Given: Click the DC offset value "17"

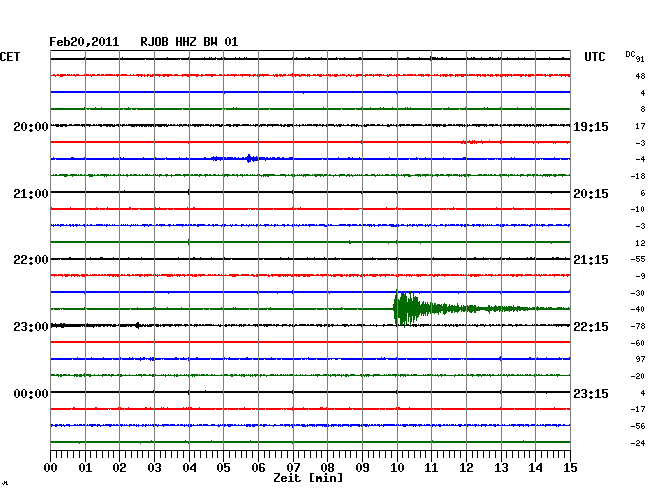Looking at the screenshot, I should pos(640,126).
